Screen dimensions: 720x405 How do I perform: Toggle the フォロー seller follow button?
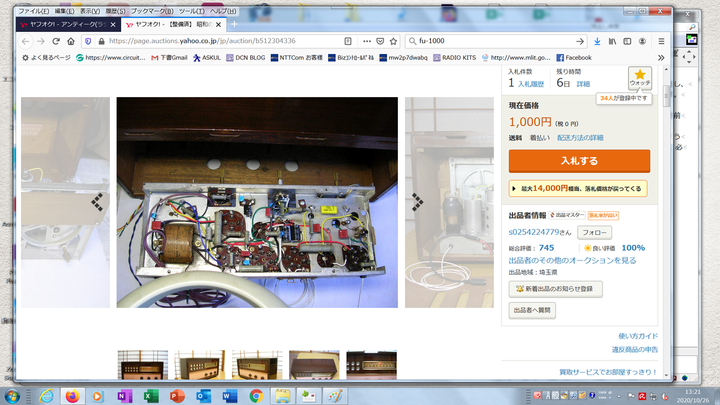click(595, 232)
